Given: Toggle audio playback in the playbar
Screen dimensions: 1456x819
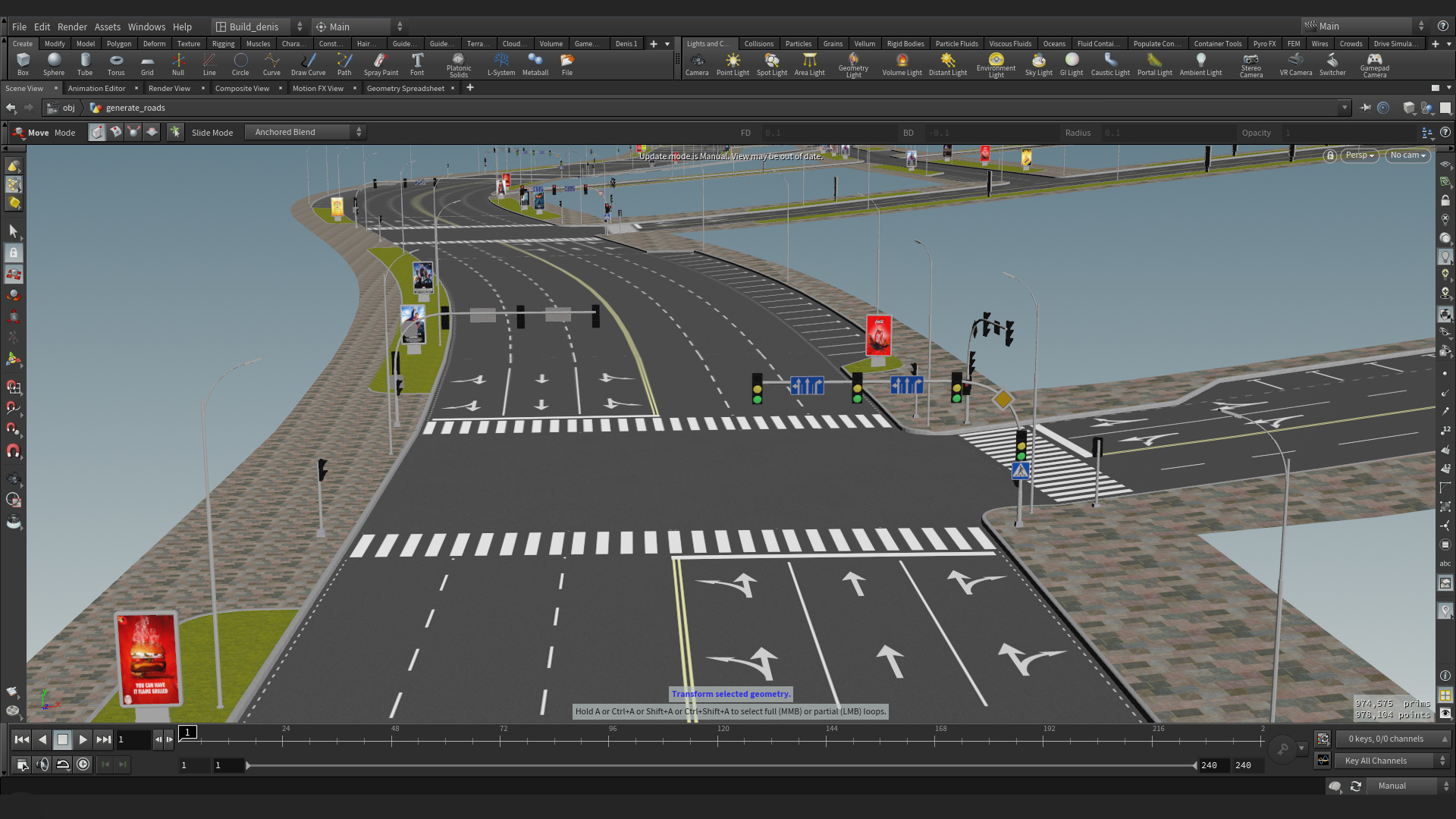Looking at the screenshot, I should 42,764.
